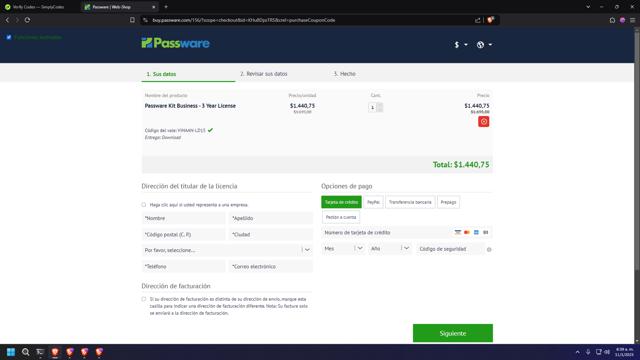Viewport: 640px width, 360px height.
Task: Open the browser hamburger menu
Action: [x=632, y=20]
